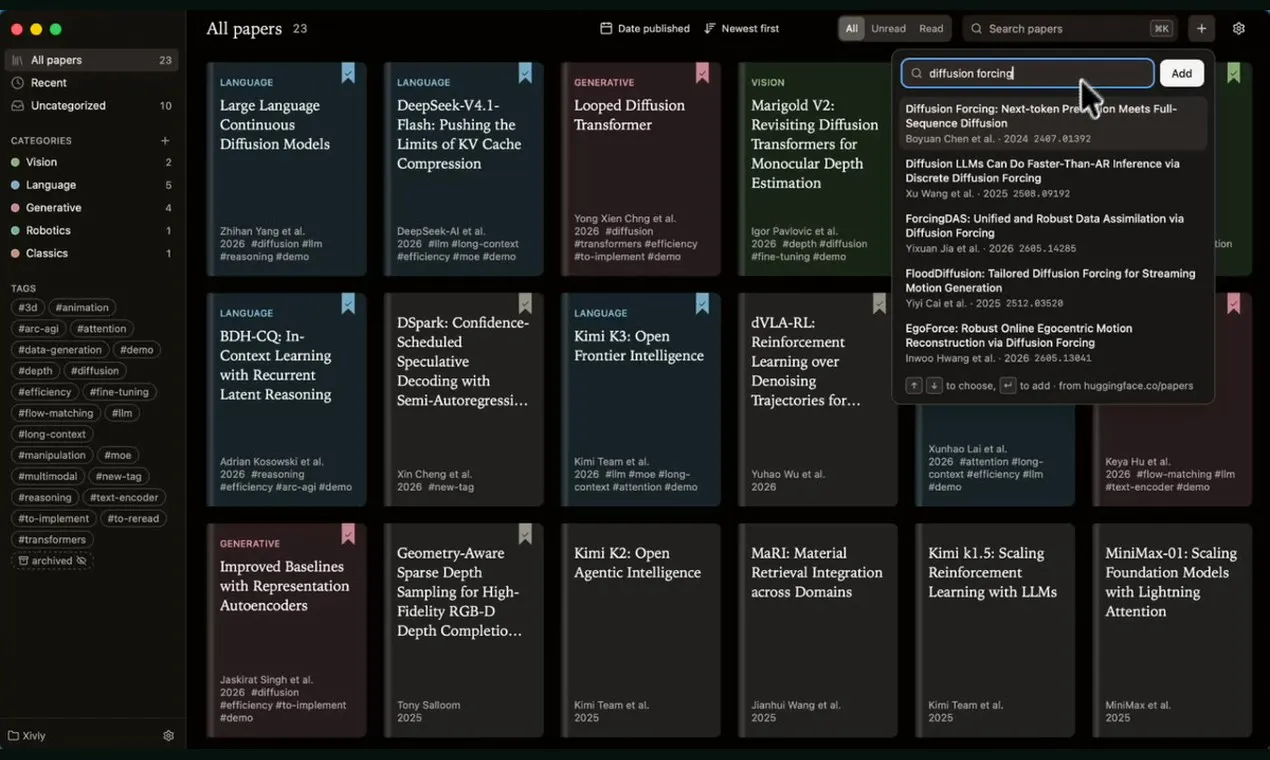Enable the #to-implement tag filter
This screenshot has width=1270, height=760.
[54, 519]
